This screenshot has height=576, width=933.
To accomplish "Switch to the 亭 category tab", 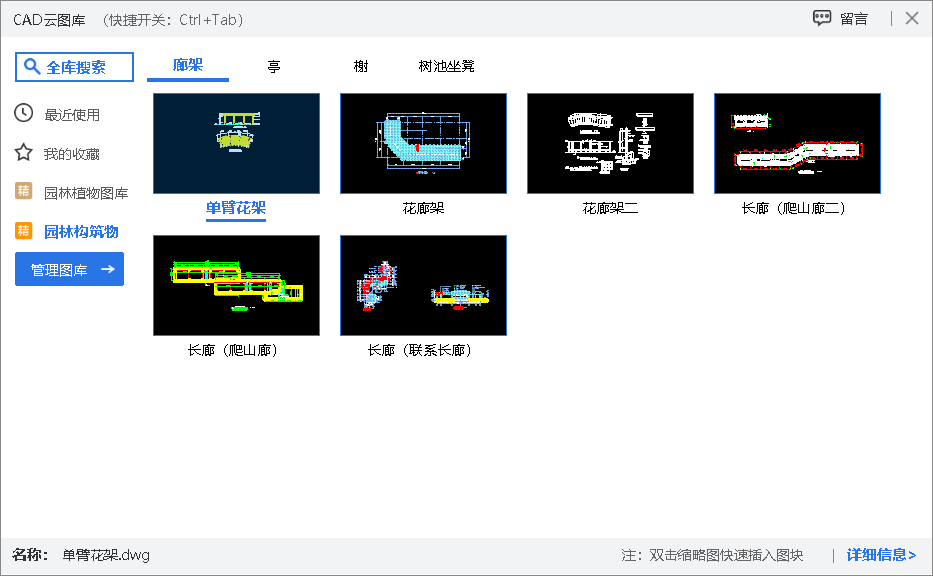I will (272, 66).
